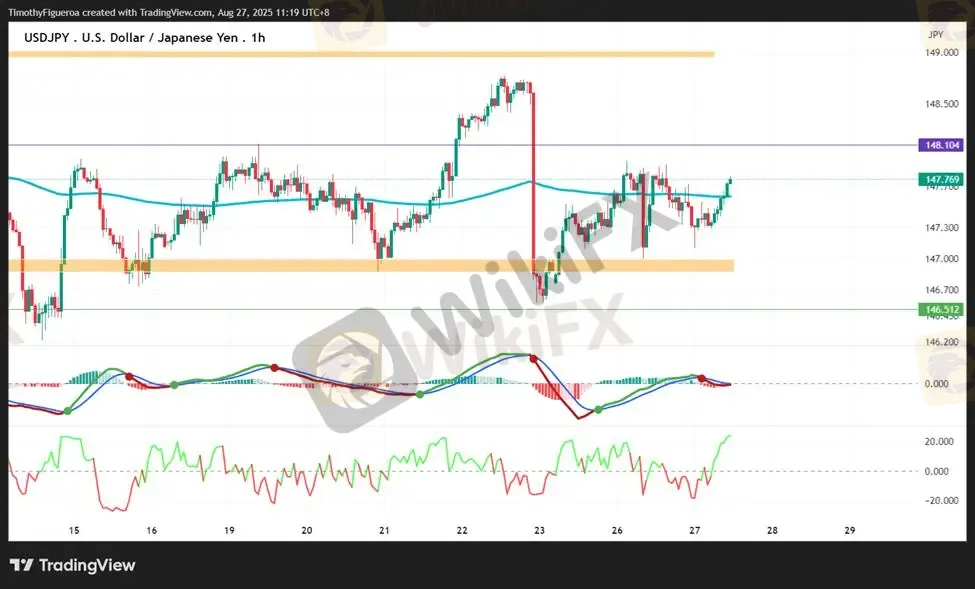This screenshot has width=975, height=589.
Task: Select the green 146.512 price level label
Action: (x=942, y=309)
